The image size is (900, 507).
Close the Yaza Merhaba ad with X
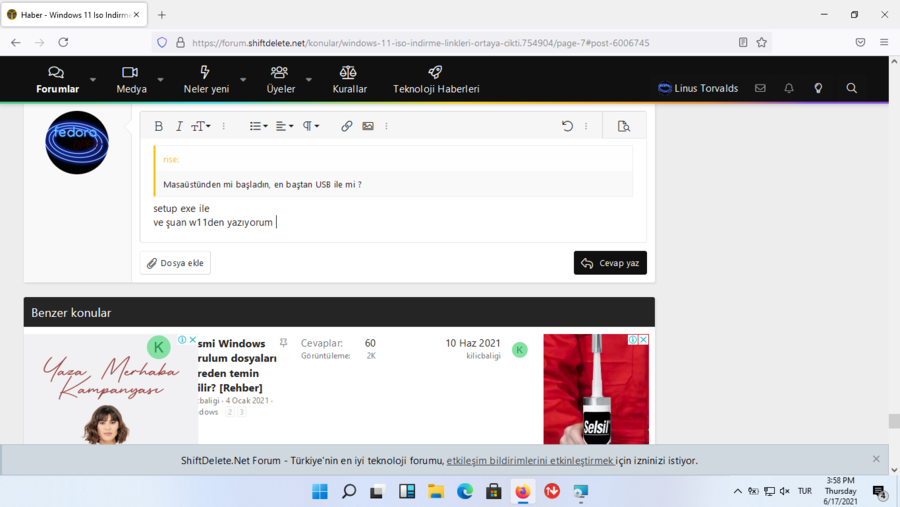(x=193, y=339)
